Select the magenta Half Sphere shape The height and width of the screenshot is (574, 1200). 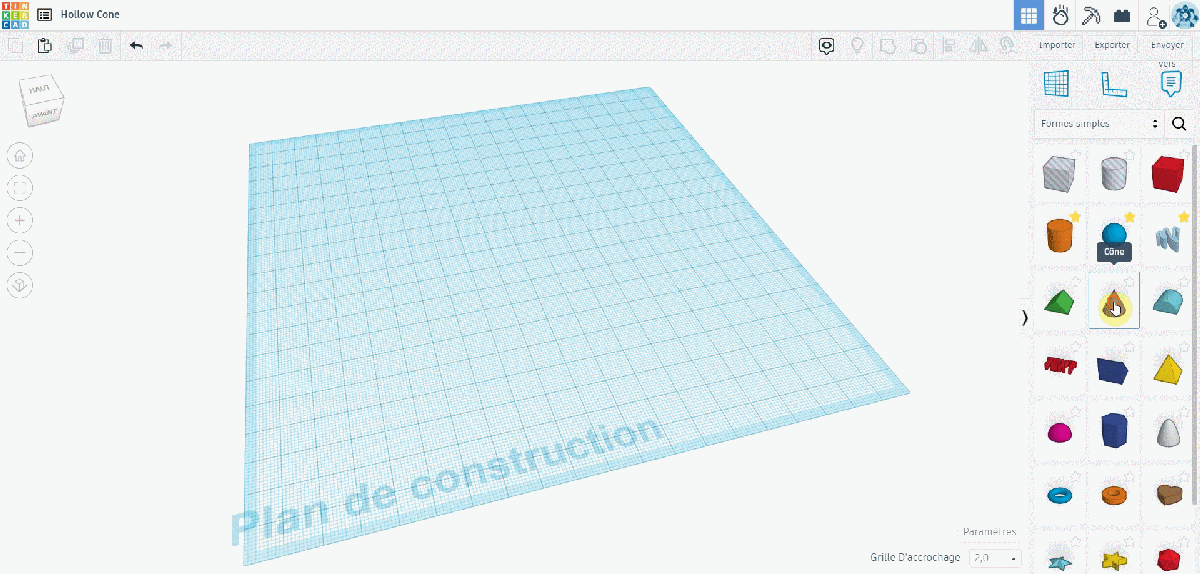[1058, 431]
